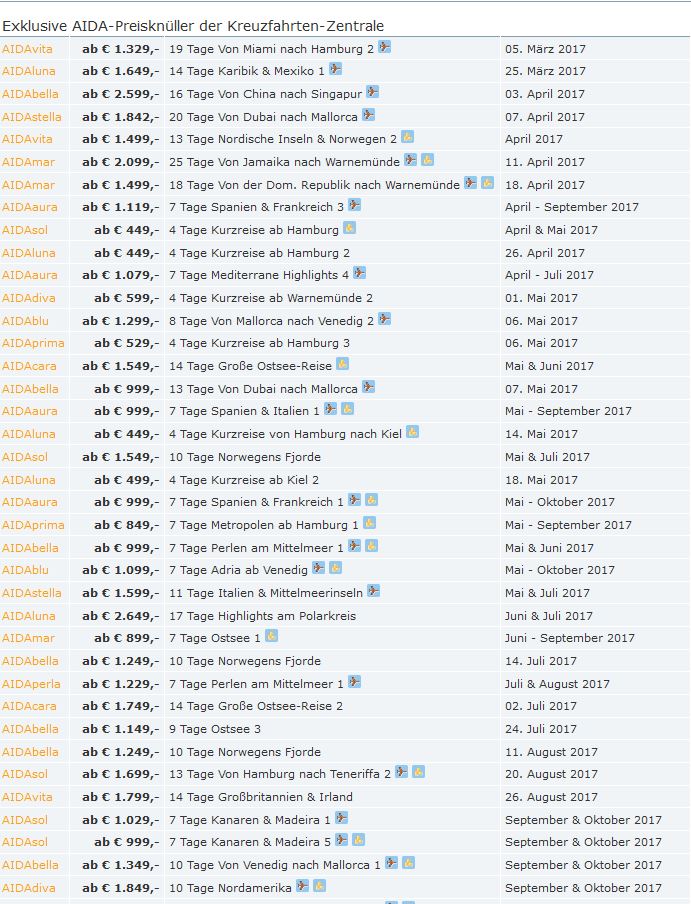Screen dimensions: 691x904
Task: Click '9 Tage Ostsee 3'
Action: (215, 729)
